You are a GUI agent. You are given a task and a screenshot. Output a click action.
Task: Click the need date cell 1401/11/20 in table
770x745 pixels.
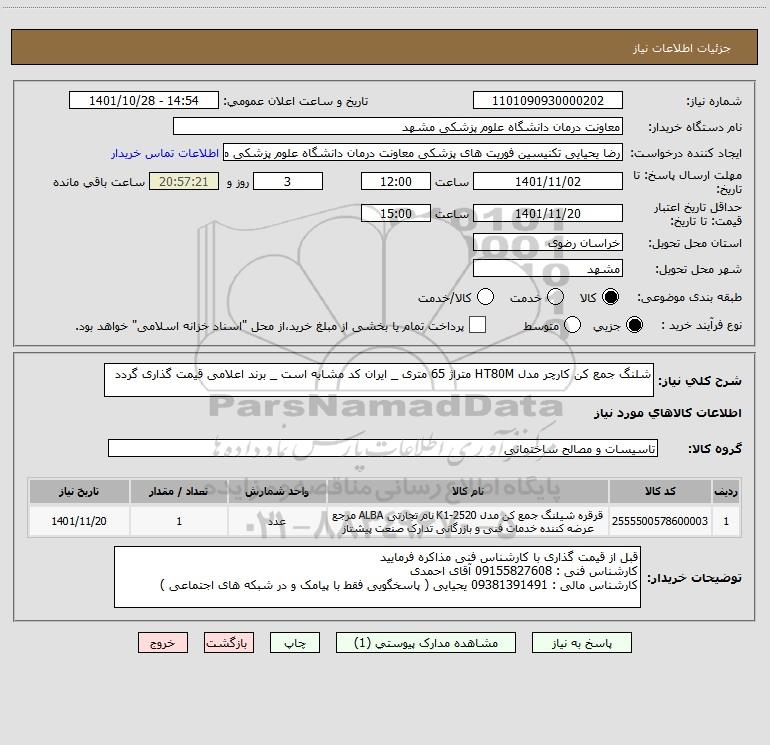[79, 521]
